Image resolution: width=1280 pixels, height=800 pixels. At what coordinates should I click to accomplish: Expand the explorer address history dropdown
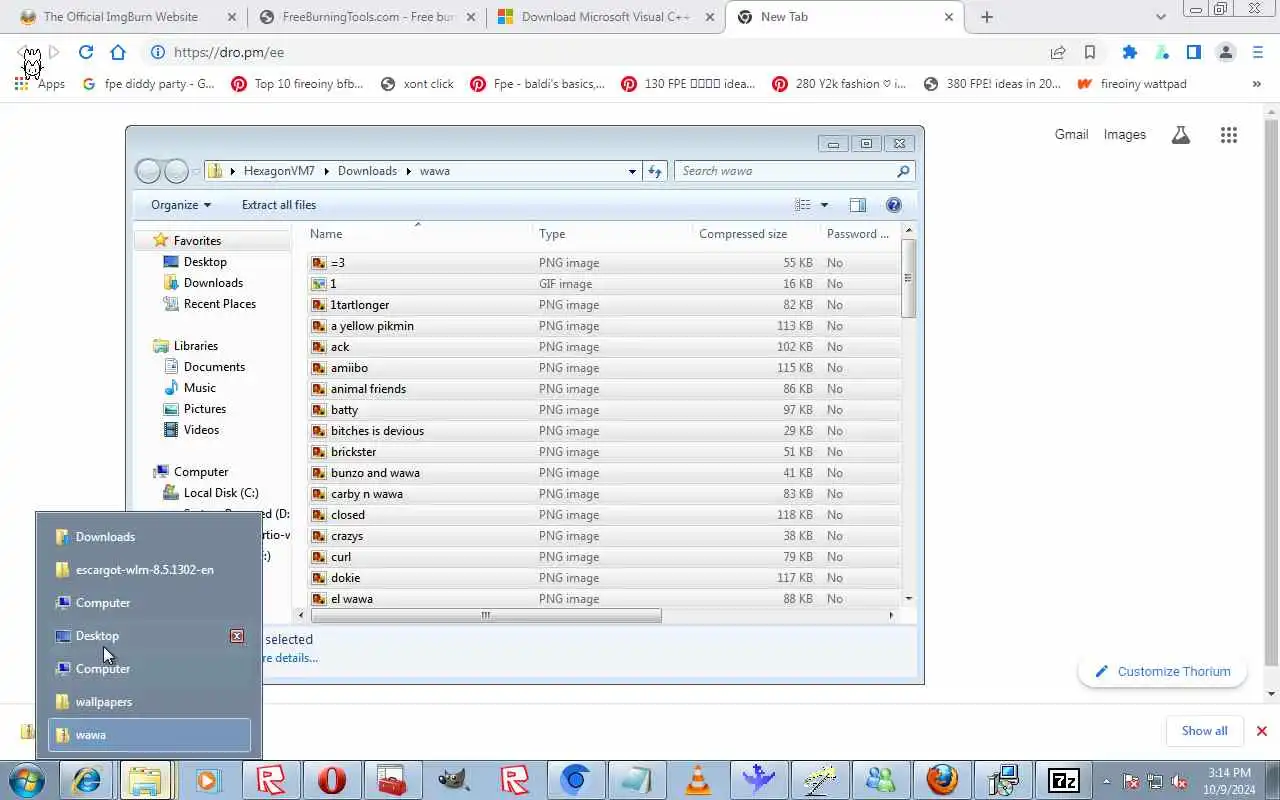[x=632, y=171]
